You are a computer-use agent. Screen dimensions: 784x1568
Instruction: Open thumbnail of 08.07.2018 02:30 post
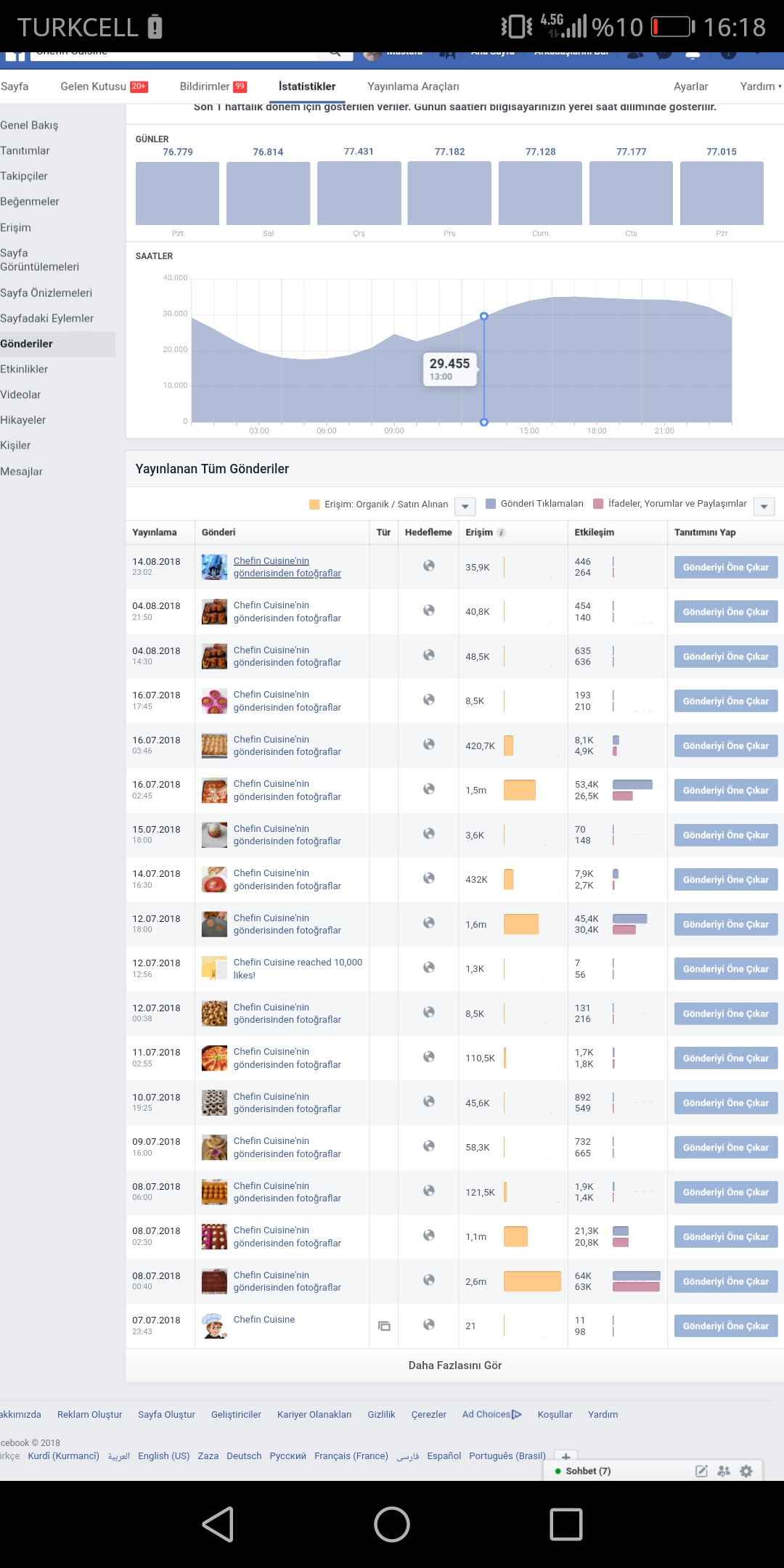click(x=214, y=1236)
